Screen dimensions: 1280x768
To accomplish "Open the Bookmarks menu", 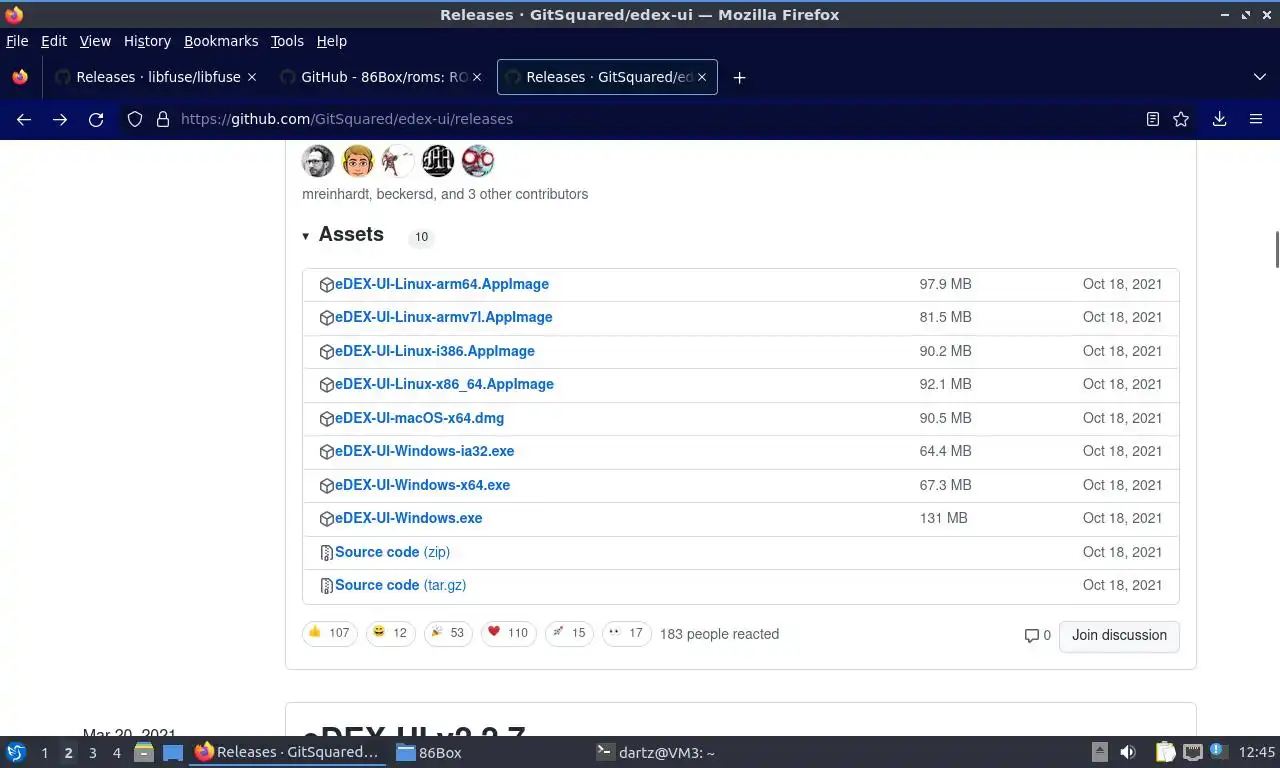I will pyautogui.click(x=221, y=41).
